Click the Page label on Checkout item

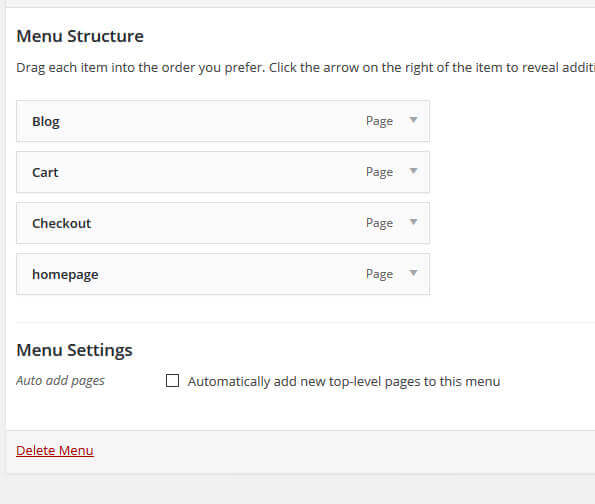[x=379, y=223]
